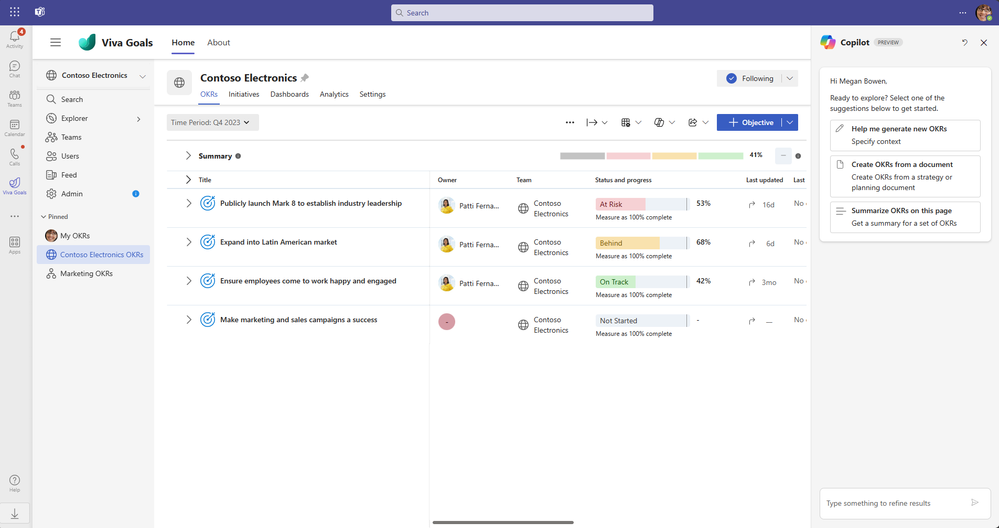
Task: Click the download icon at rail bottom
Action: [15, 513]
